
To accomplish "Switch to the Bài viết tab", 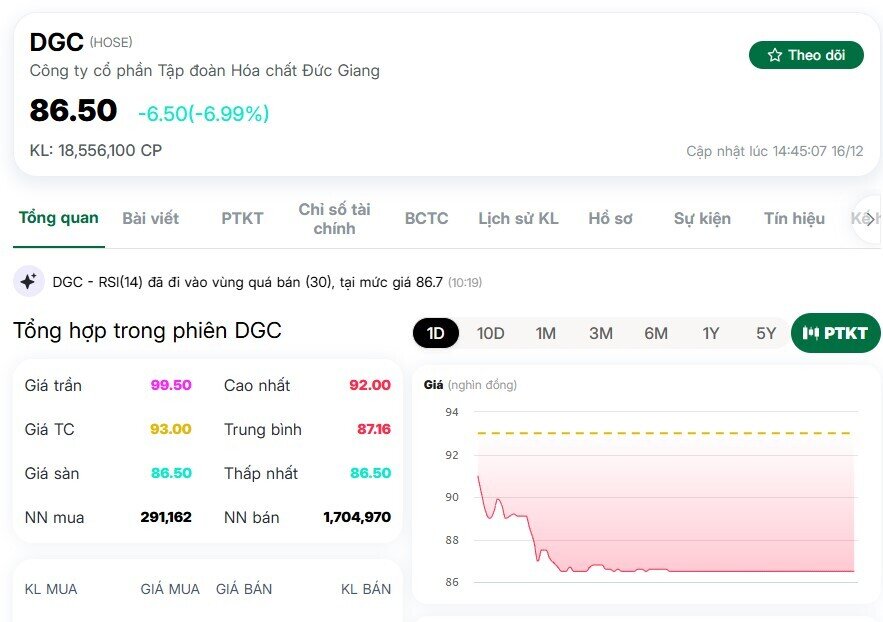I will (x=151, y=218).
